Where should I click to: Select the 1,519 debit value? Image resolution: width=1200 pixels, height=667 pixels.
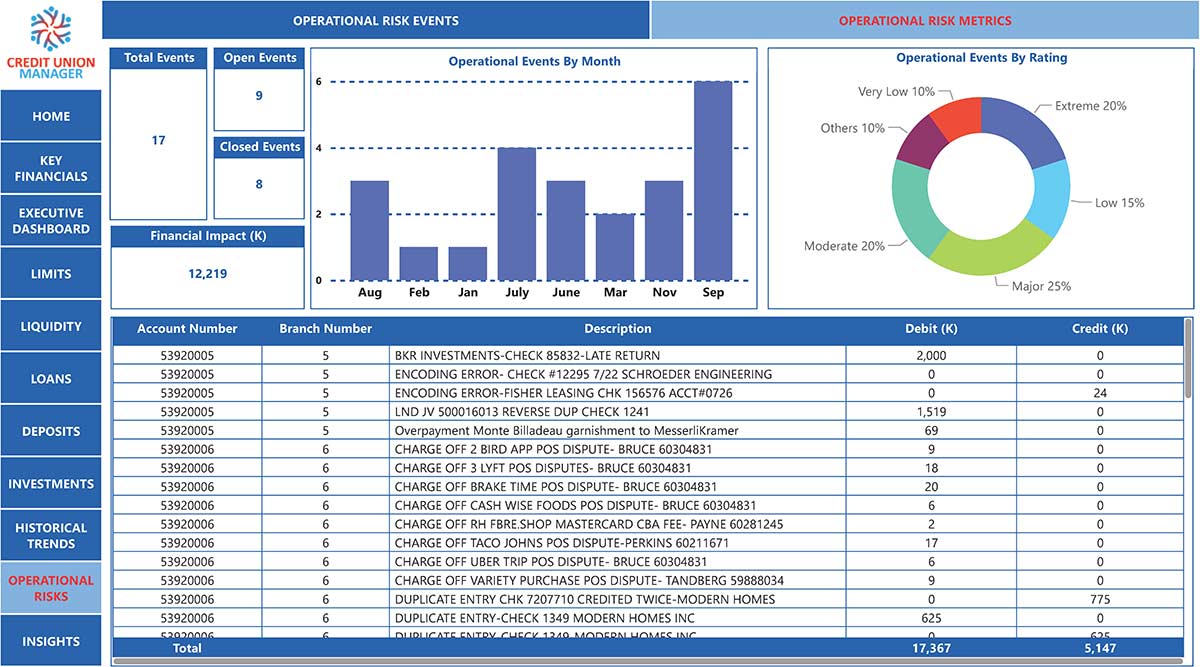[x=931, y=412]
